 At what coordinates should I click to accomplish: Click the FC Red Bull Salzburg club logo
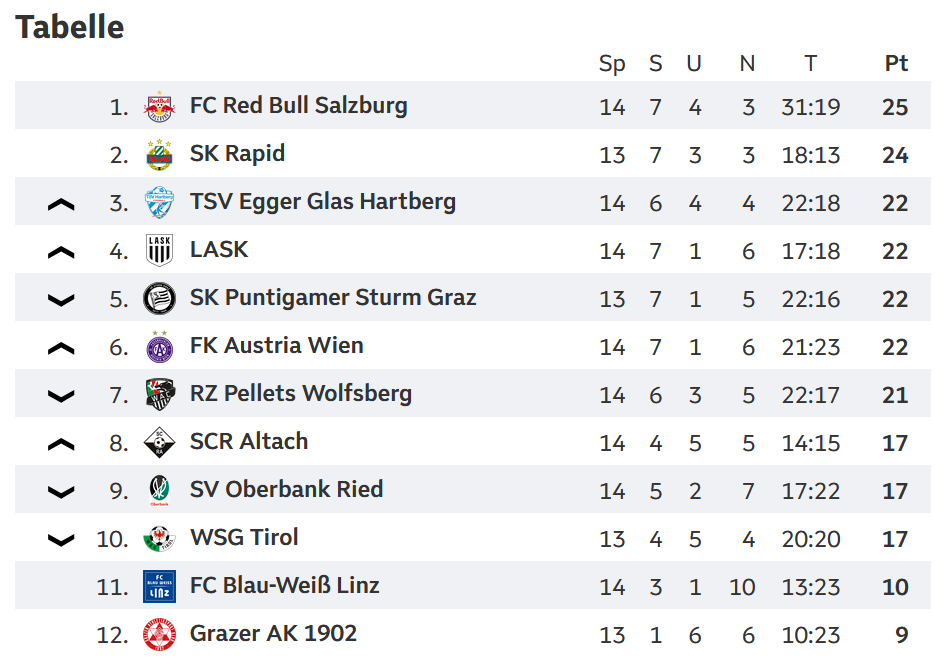160,105
